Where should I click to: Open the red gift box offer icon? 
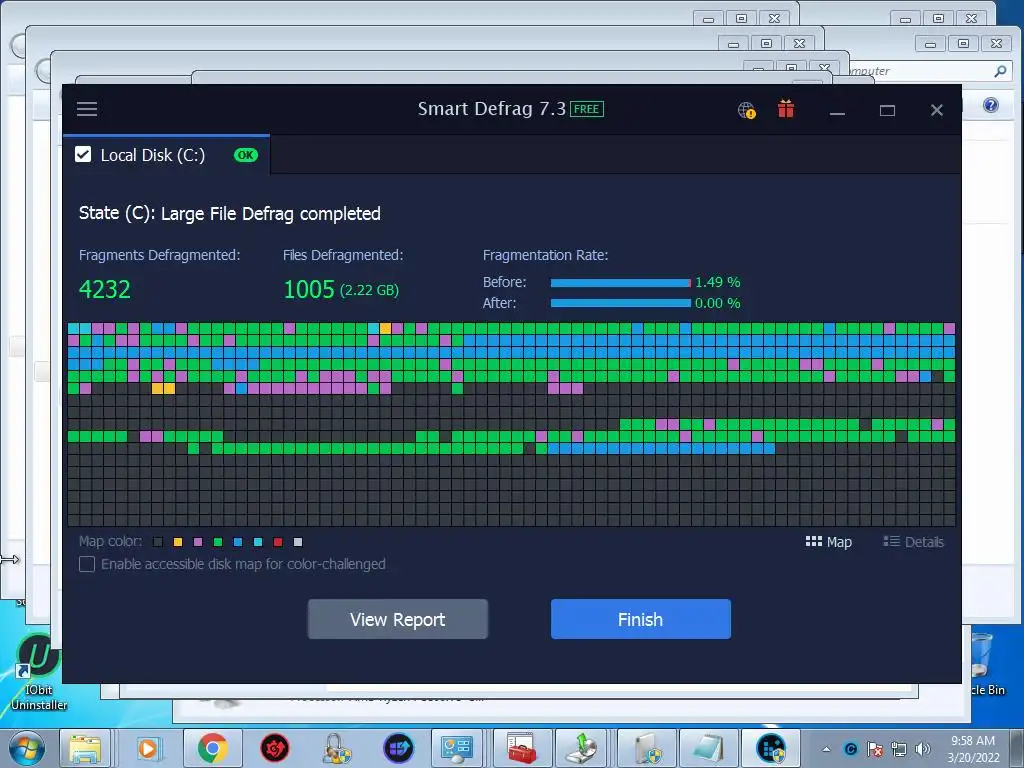786,109
